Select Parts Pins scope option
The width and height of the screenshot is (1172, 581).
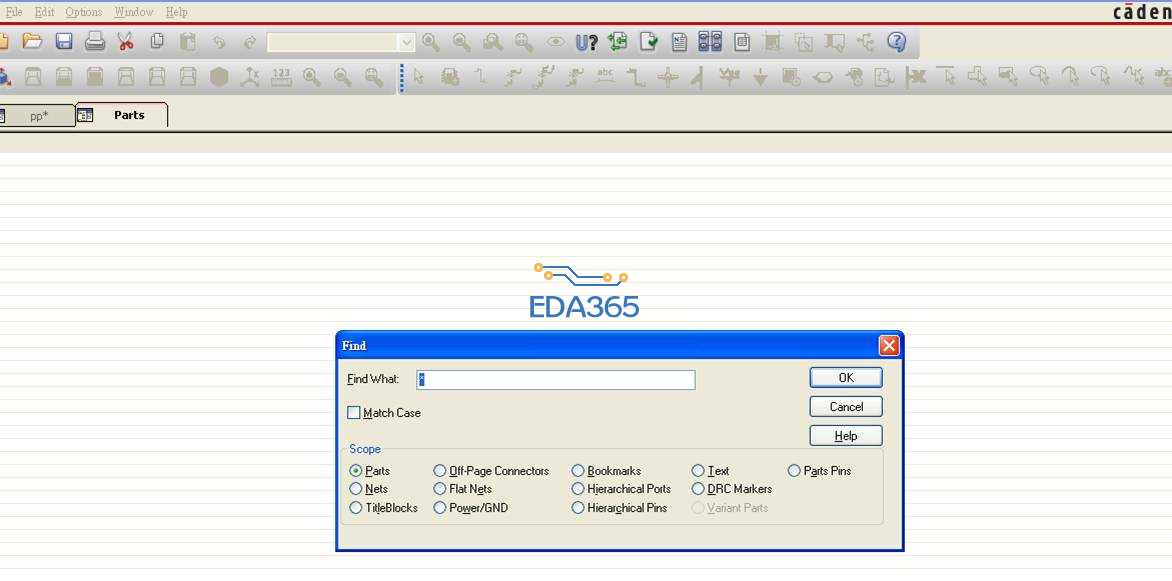click(x=794, y=471)
